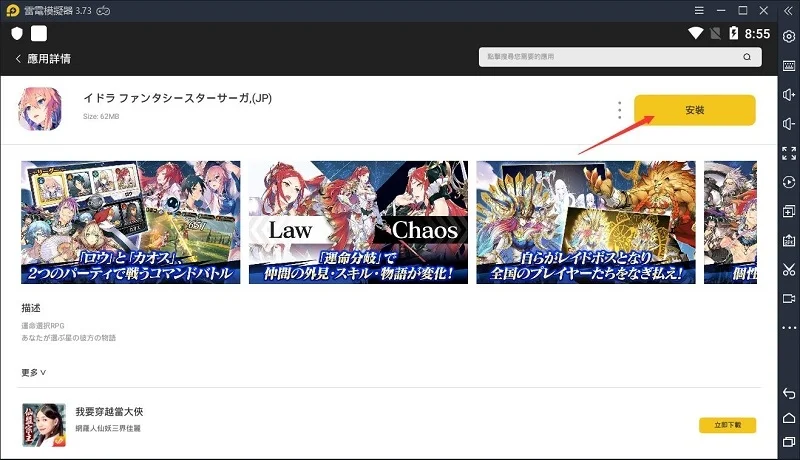This screenshot has height=460, width=800.
Task: Click the Idola app icon
Action: click(40, 109)
